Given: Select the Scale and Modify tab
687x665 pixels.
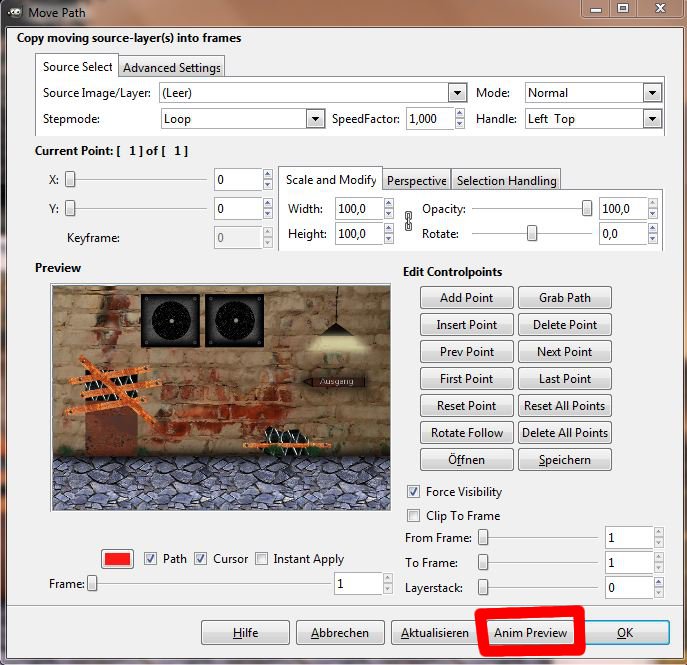Looking at the screenshot, I should pos(331,180).
